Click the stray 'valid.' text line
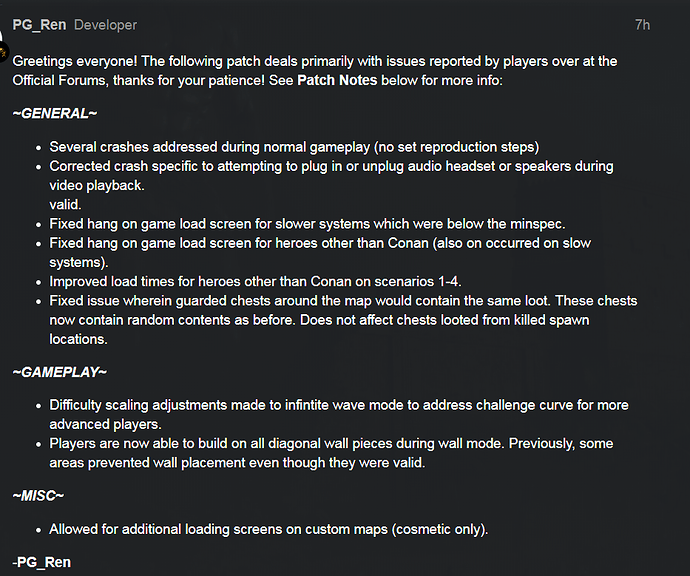Viewport: 690px width, 576px height. (65, 205)
